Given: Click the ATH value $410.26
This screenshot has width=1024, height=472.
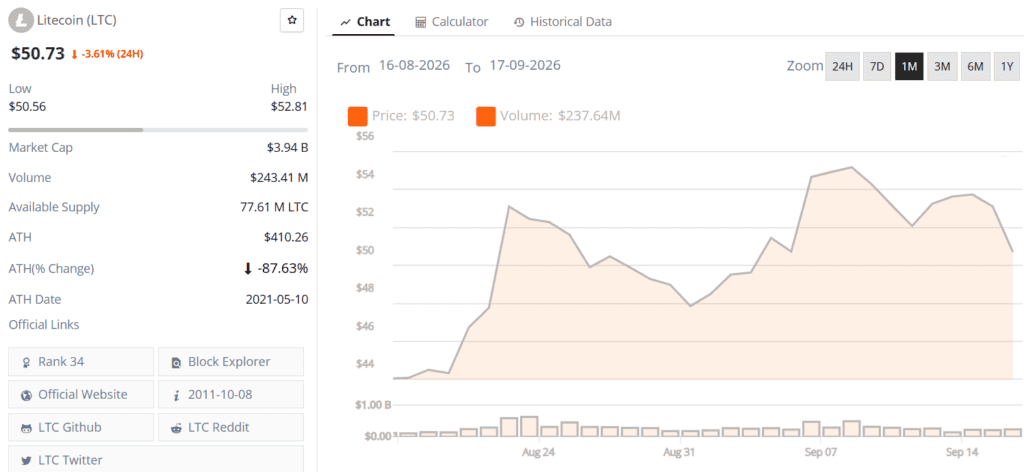Looking at the screenshot, I should click(286, 237).
